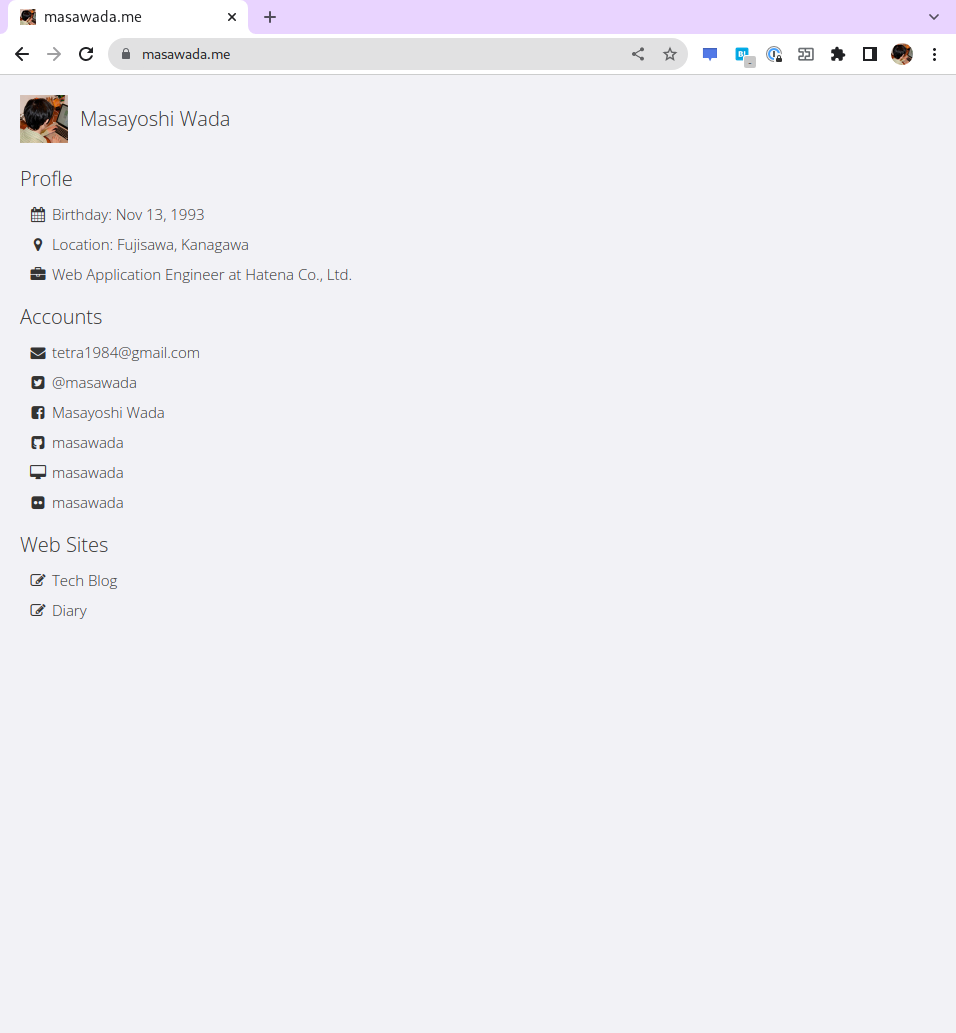956x1033 pixels.
Task: Open a new tab with plus button
Action: 269,17
